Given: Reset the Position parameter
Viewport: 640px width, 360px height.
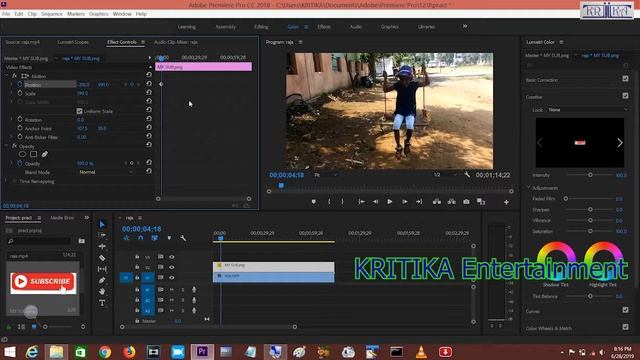Looking at the screenshot, I should coord(149,84).
